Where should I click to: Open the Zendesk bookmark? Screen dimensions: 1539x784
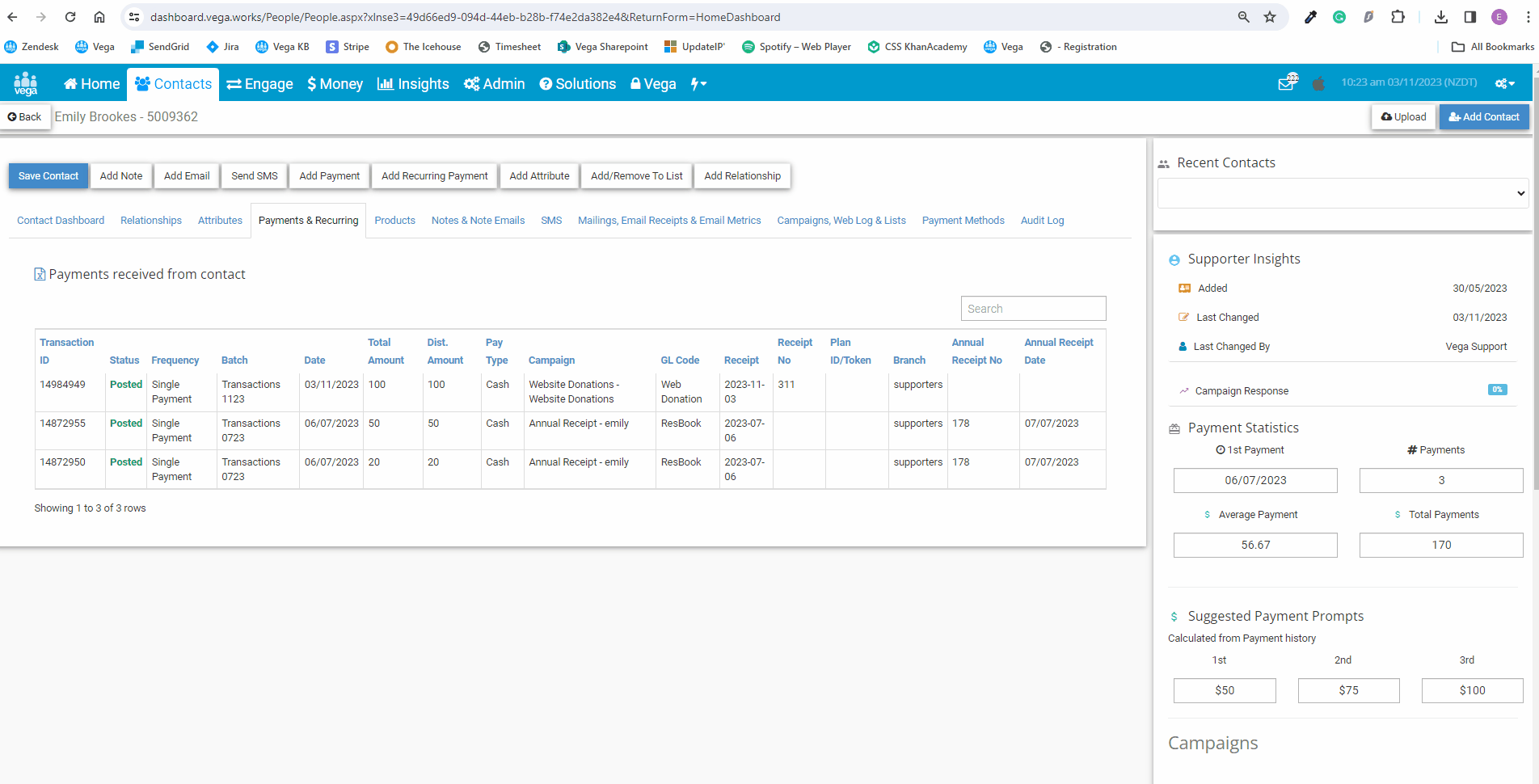32,47
